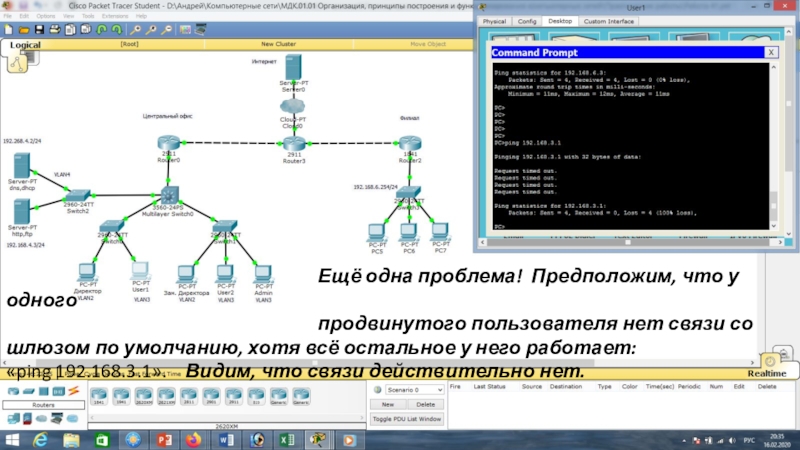The width and height of the screenshot is (800, 450).
Task: Click the Cloud0 device in topology
Action: coord(292,107)
